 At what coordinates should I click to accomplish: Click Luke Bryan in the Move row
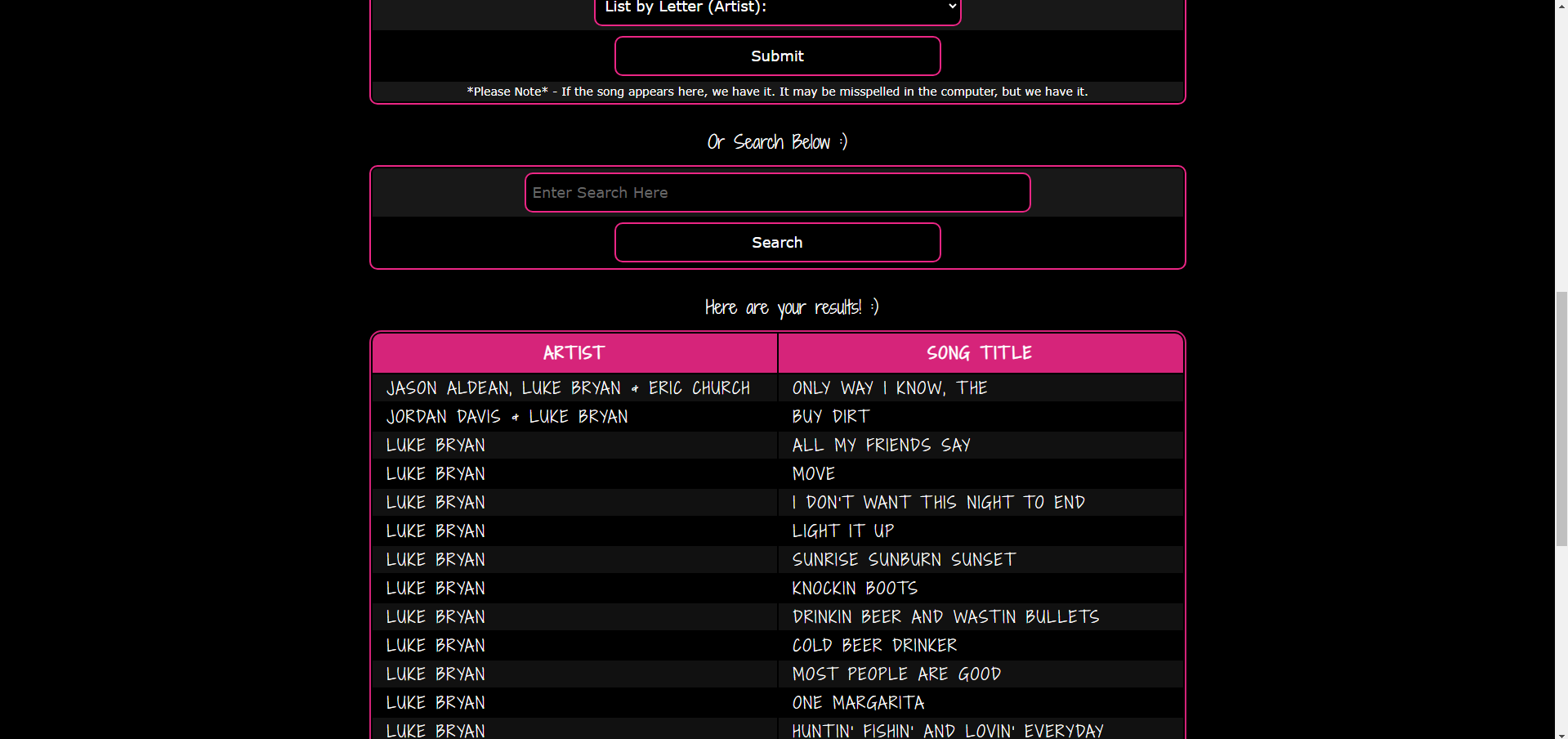pos(436,474)
